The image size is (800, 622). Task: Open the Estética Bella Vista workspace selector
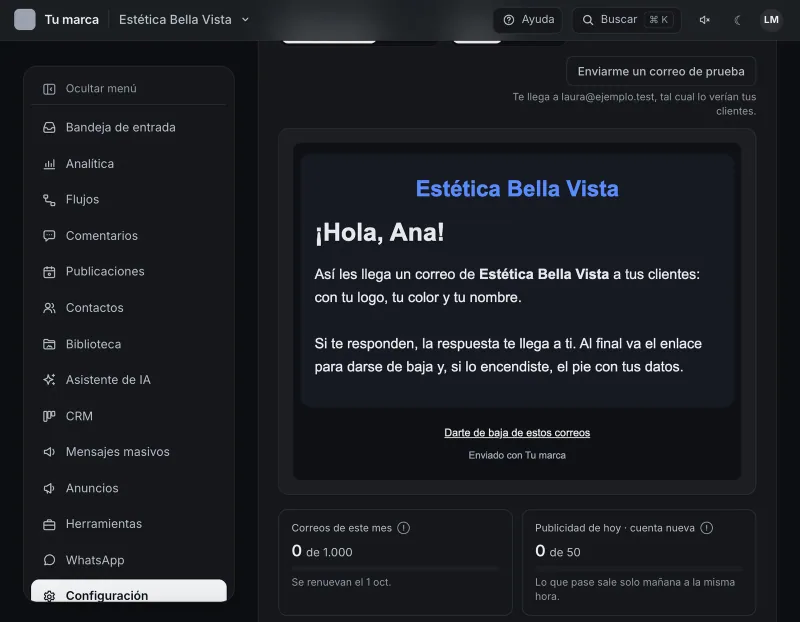pos(184,20)
